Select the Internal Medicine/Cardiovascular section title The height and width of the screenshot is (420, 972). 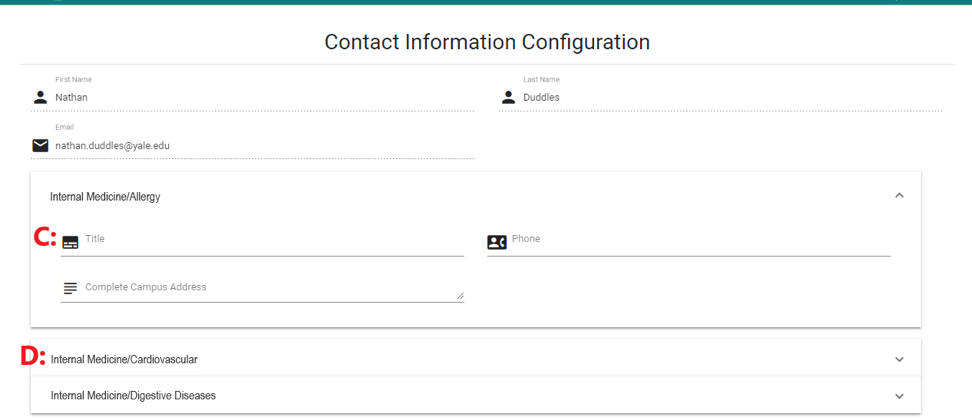pyautogui.click(x=124, y=360)
